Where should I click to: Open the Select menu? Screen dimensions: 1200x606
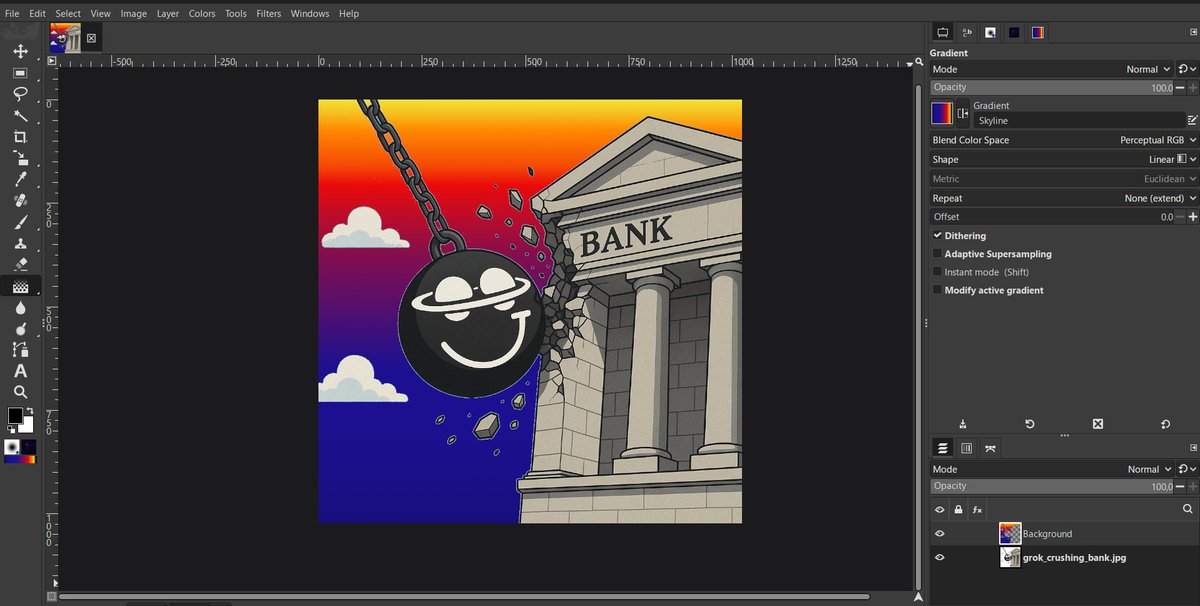[68, 14]
